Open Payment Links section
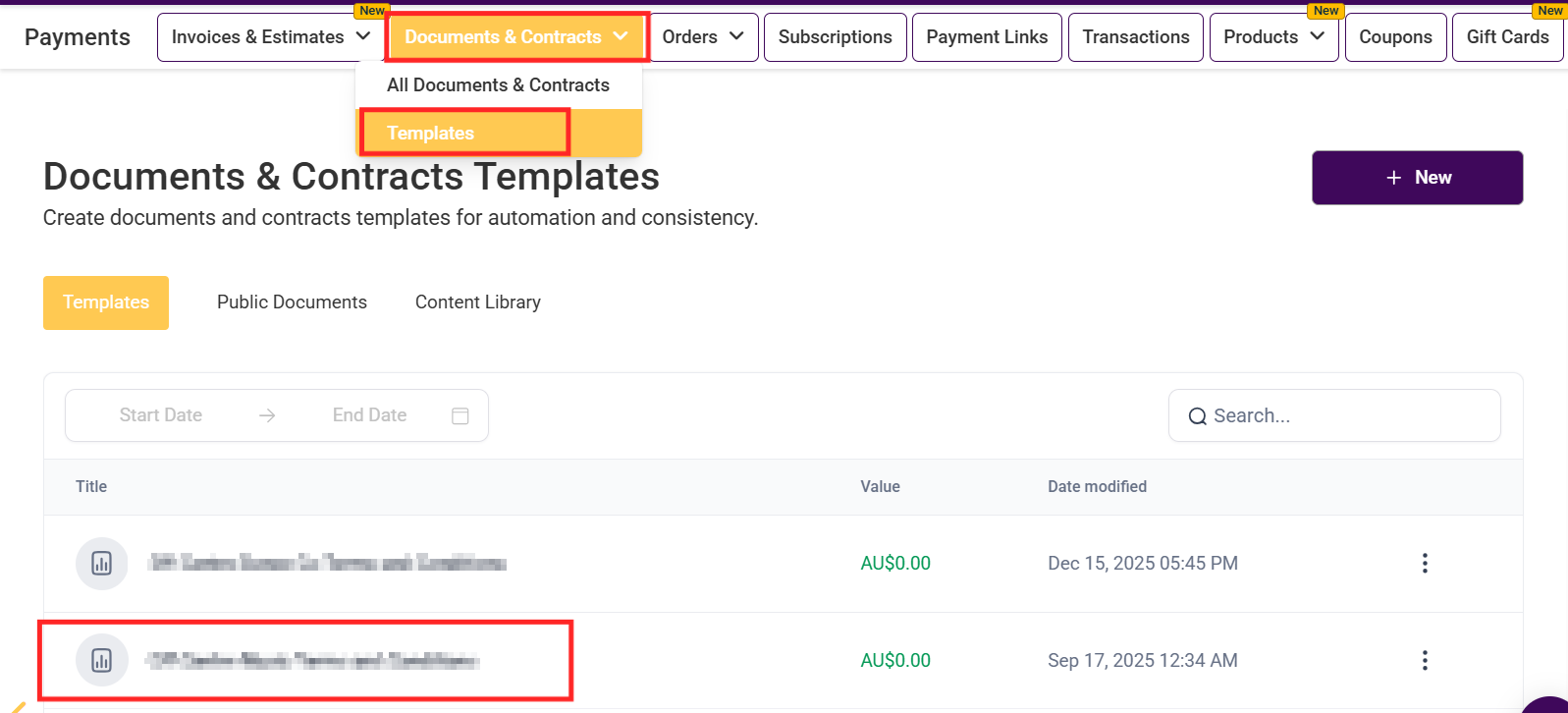1568x713 pixels. pos(987,37)
